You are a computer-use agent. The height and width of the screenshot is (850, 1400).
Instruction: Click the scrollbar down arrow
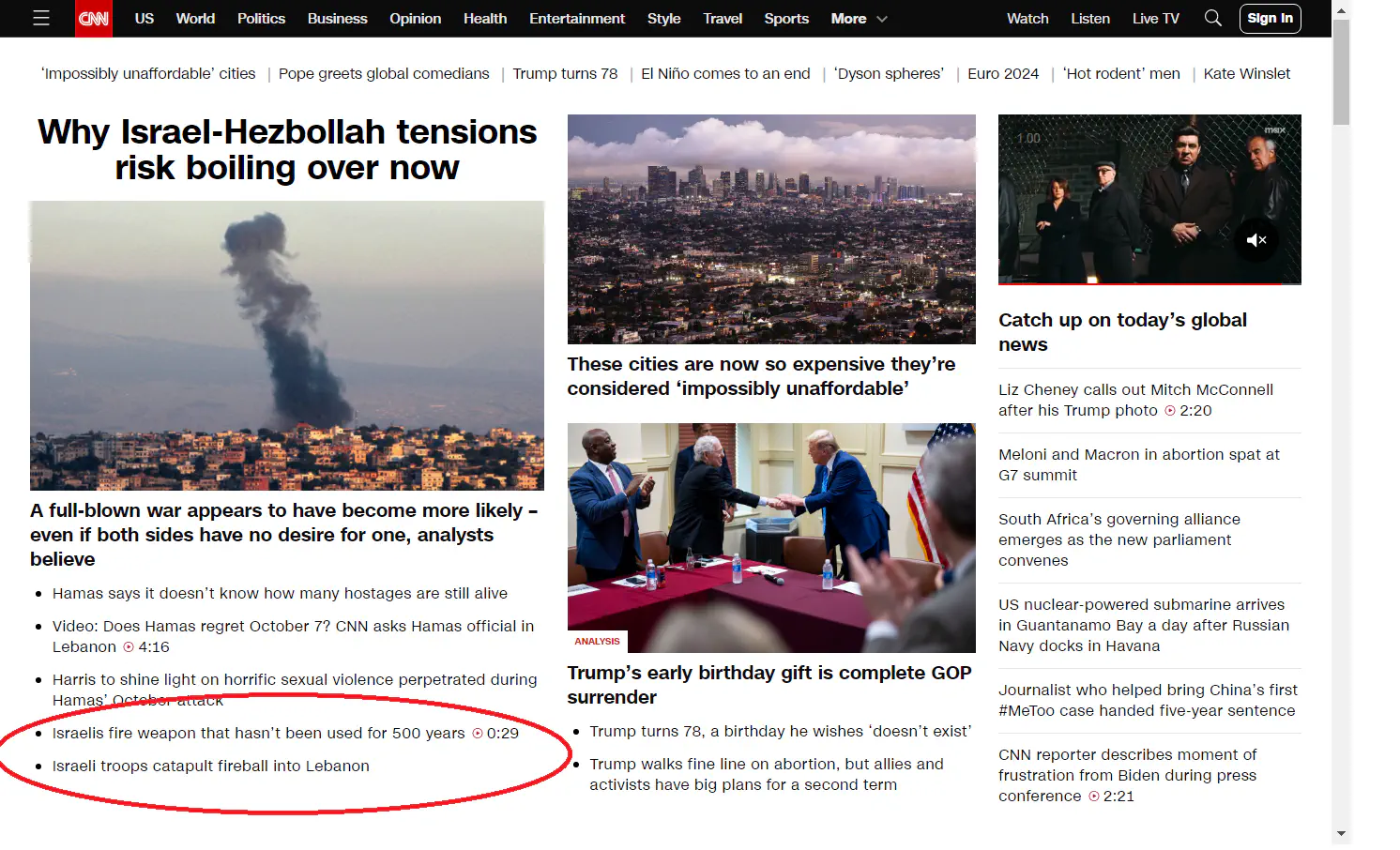(x=1341, y=833)
